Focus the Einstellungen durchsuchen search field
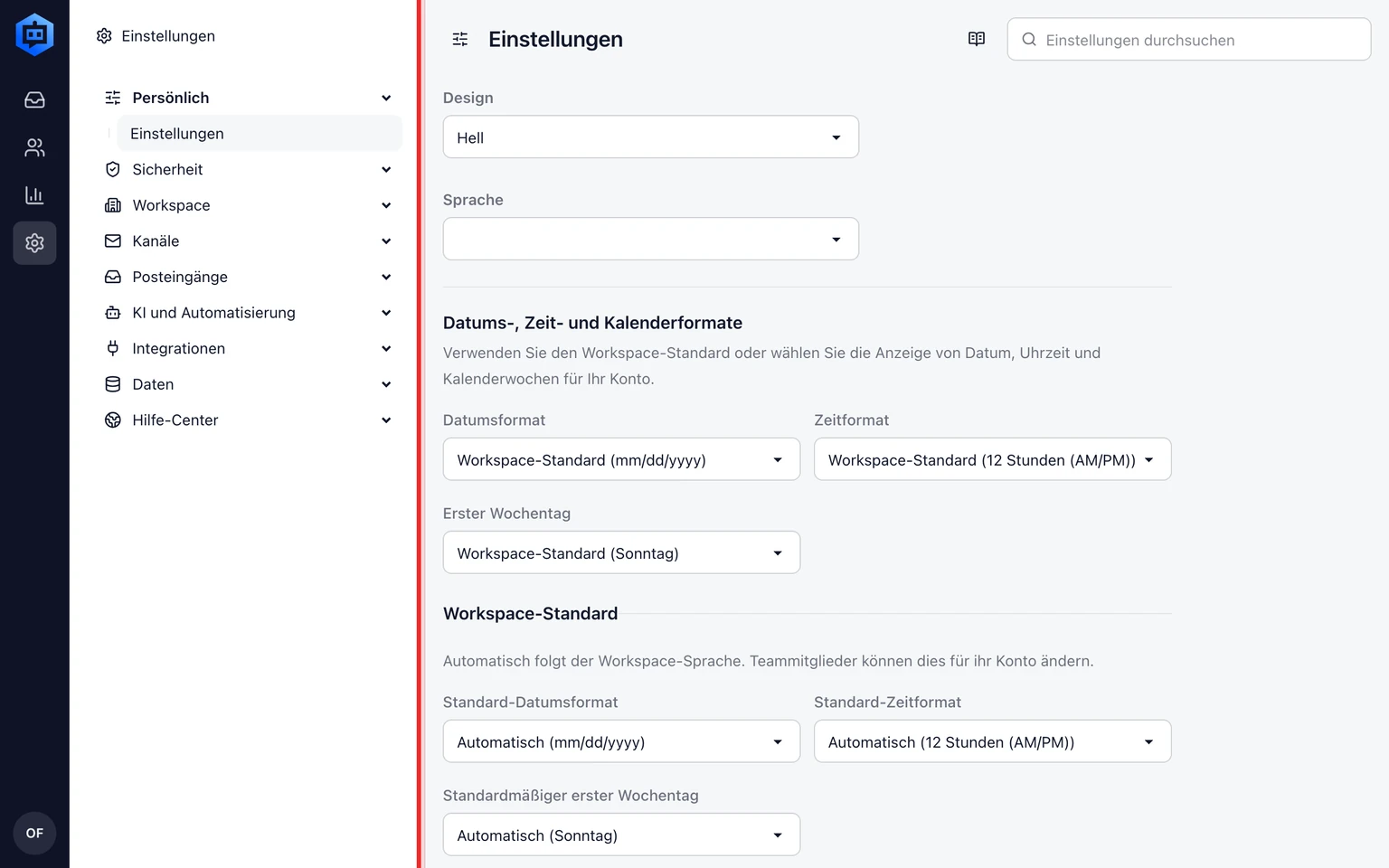This screenshot has width=1389, height=868. point(1188,40)
